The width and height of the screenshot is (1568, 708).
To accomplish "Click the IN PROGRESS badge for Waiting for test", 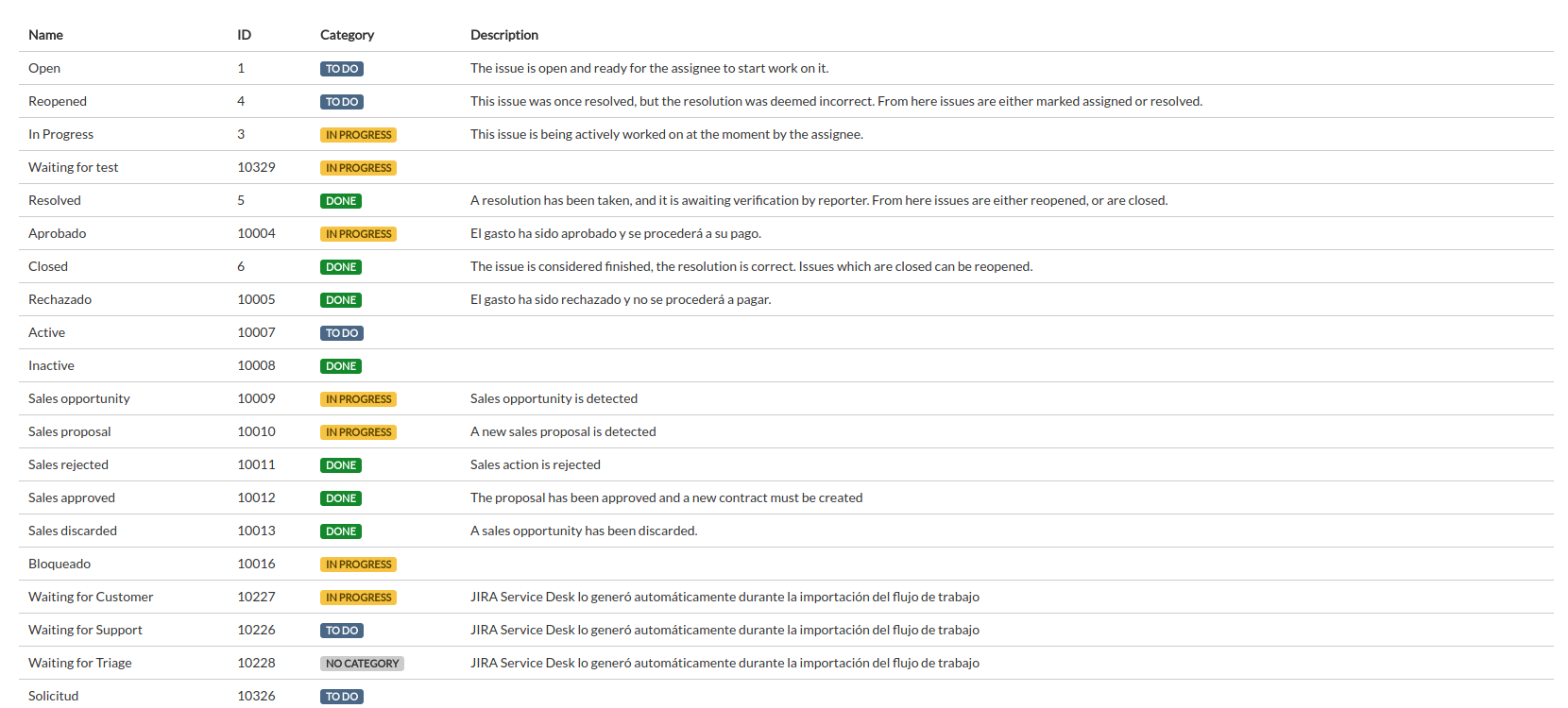I will coord(358,168).
